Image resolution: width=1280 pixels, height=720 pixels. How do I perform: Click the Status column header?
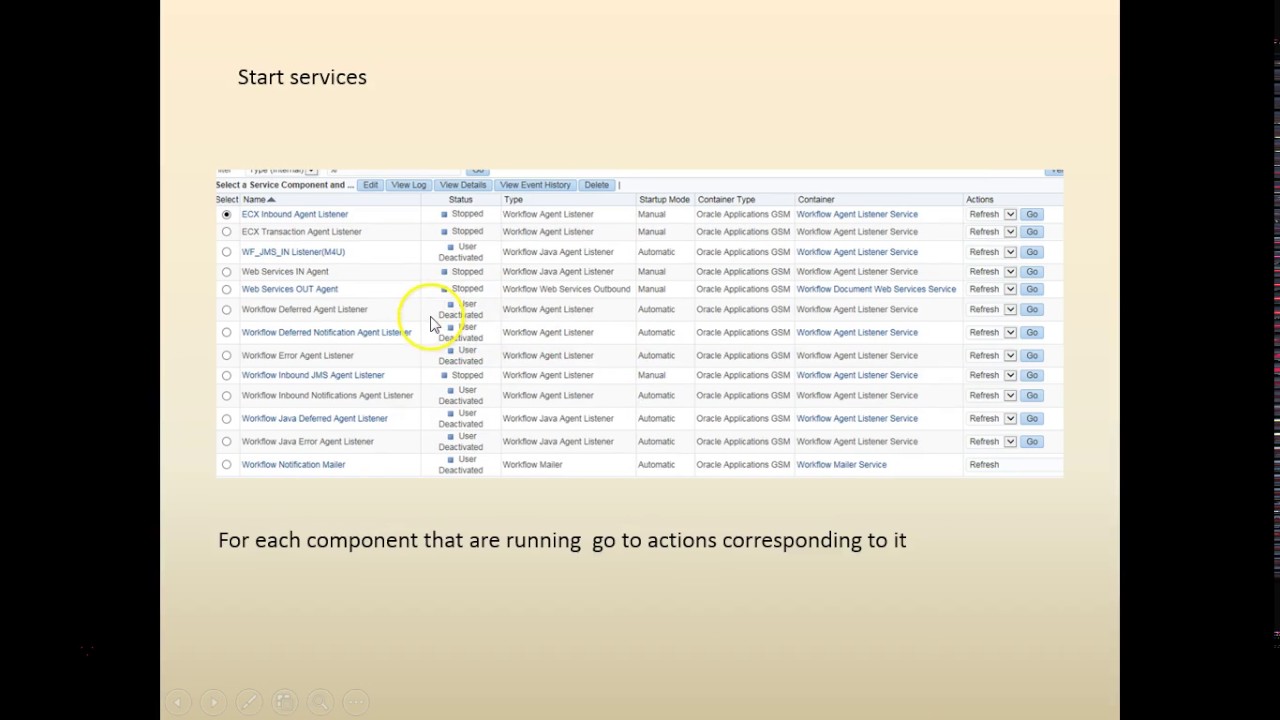[x=460, y=200]
